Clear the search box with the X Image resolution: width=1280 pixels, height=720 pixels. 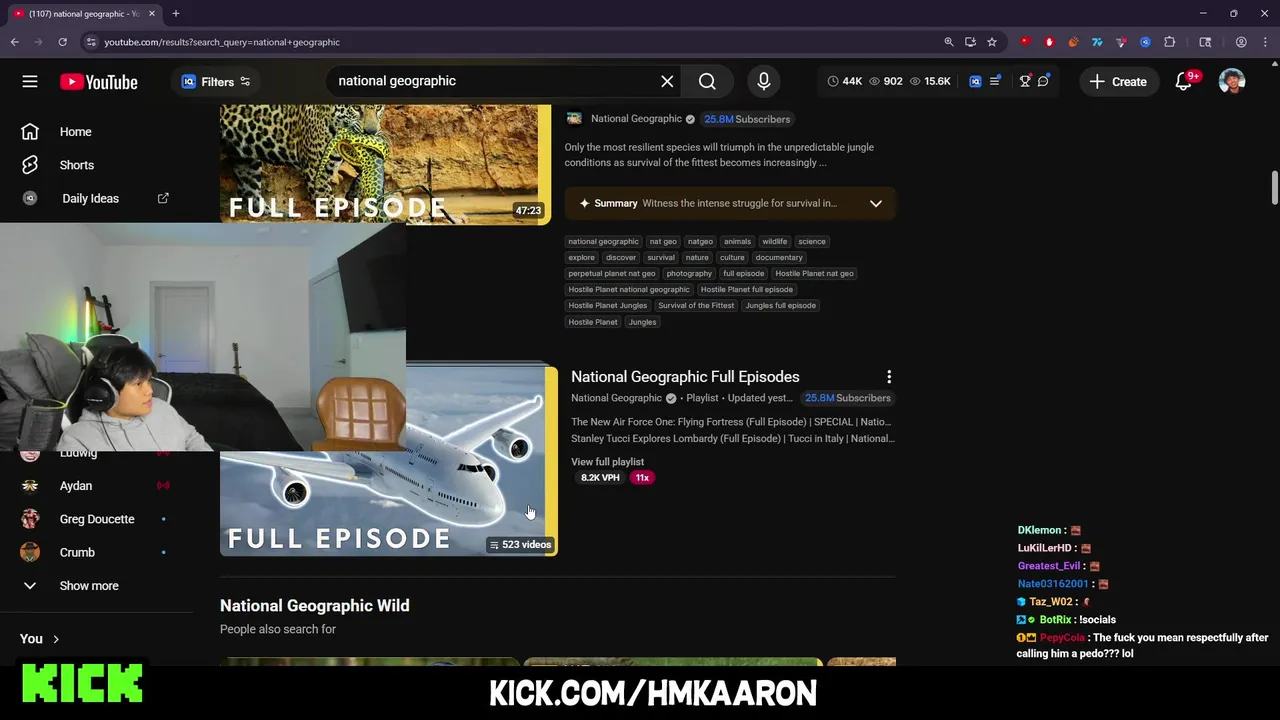tap(667, 81)
